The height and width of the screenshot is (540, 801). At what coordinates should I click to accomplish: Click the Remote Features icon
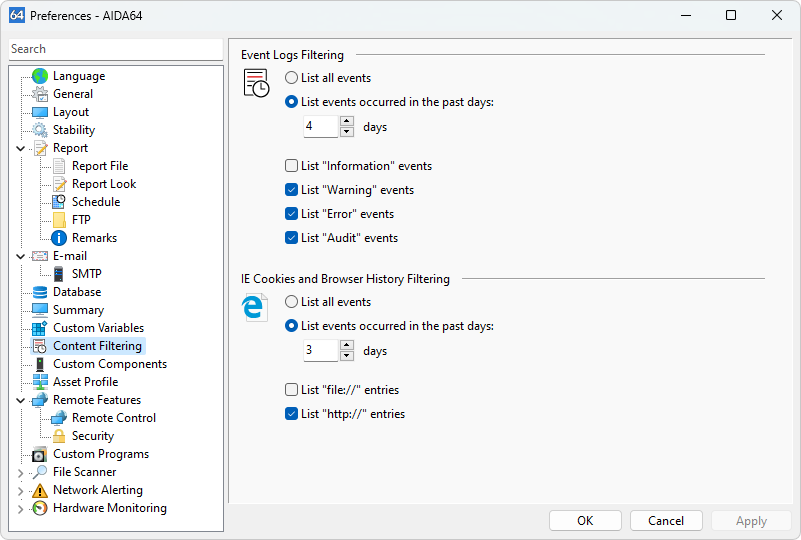tap(40, 400)
